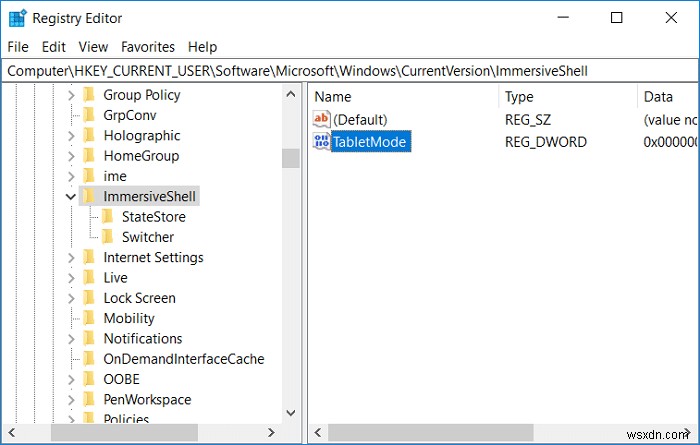
Task: Open the View menu
Action: [93, 47]
